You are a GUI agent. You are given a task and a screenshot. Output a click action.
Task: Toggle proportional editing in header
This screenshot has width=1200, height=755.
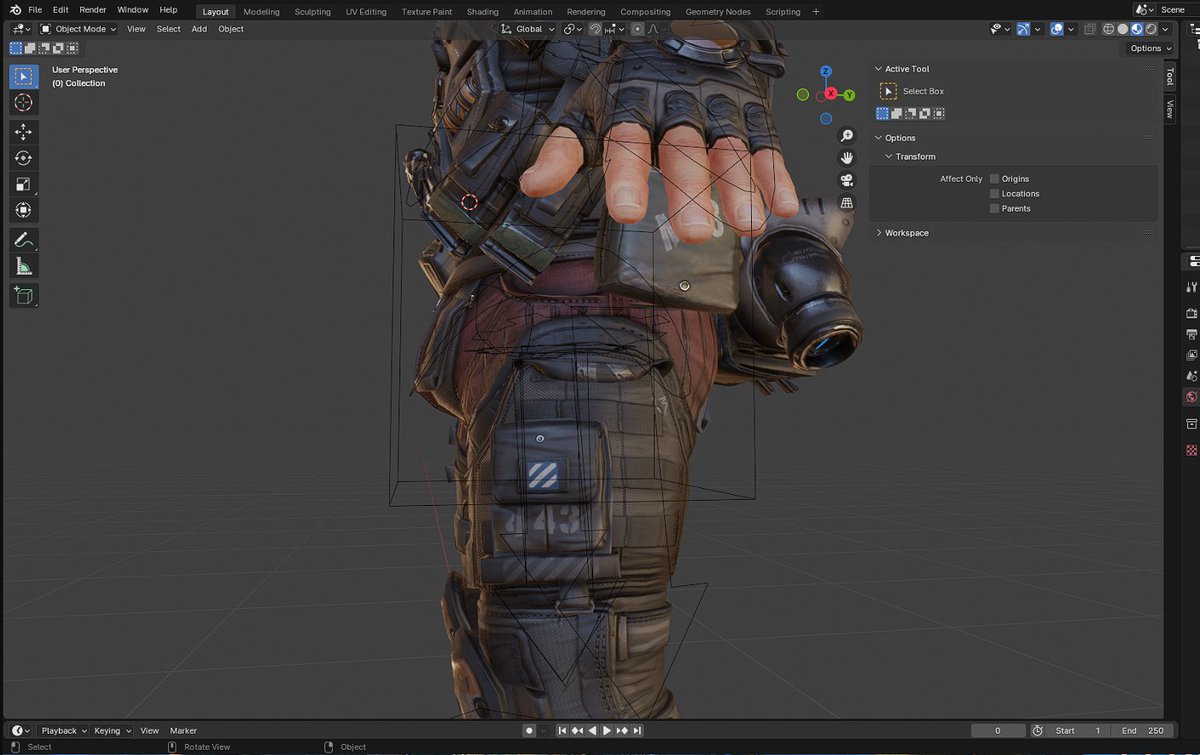click(x=637, y=29)
